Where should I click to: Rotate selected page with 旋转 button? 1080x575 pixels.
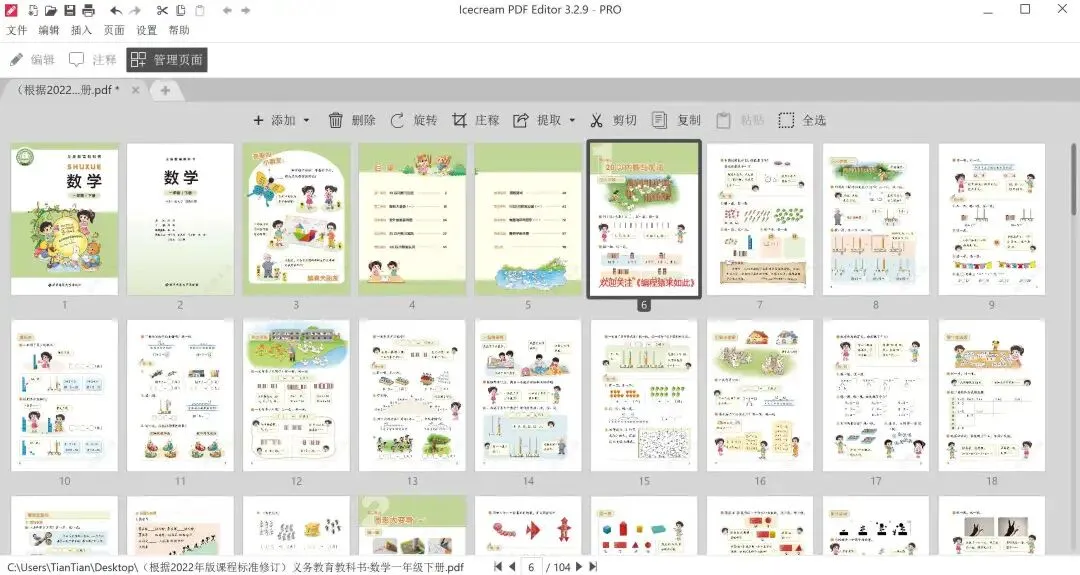coord(414,121)
